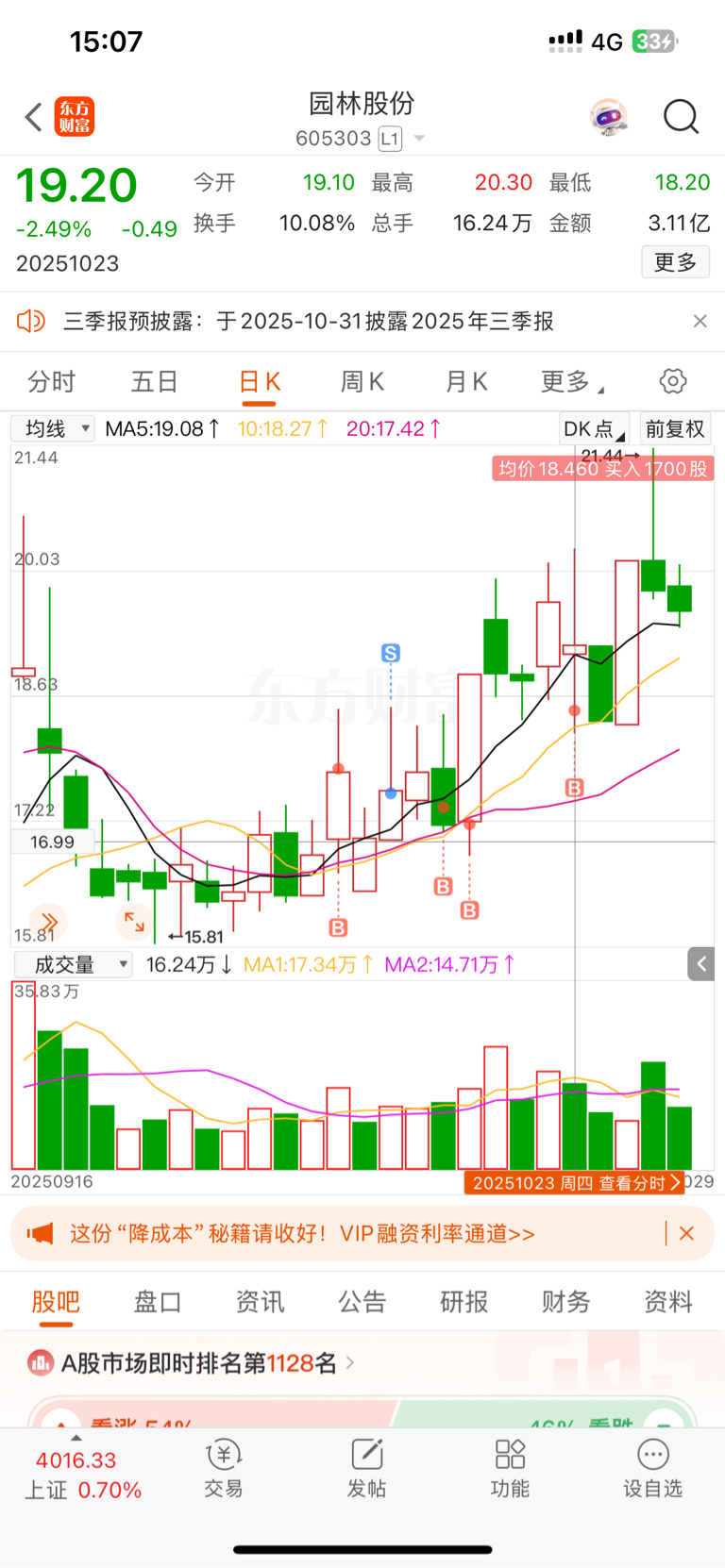Select the 股吧 tab

(56, 1302)
